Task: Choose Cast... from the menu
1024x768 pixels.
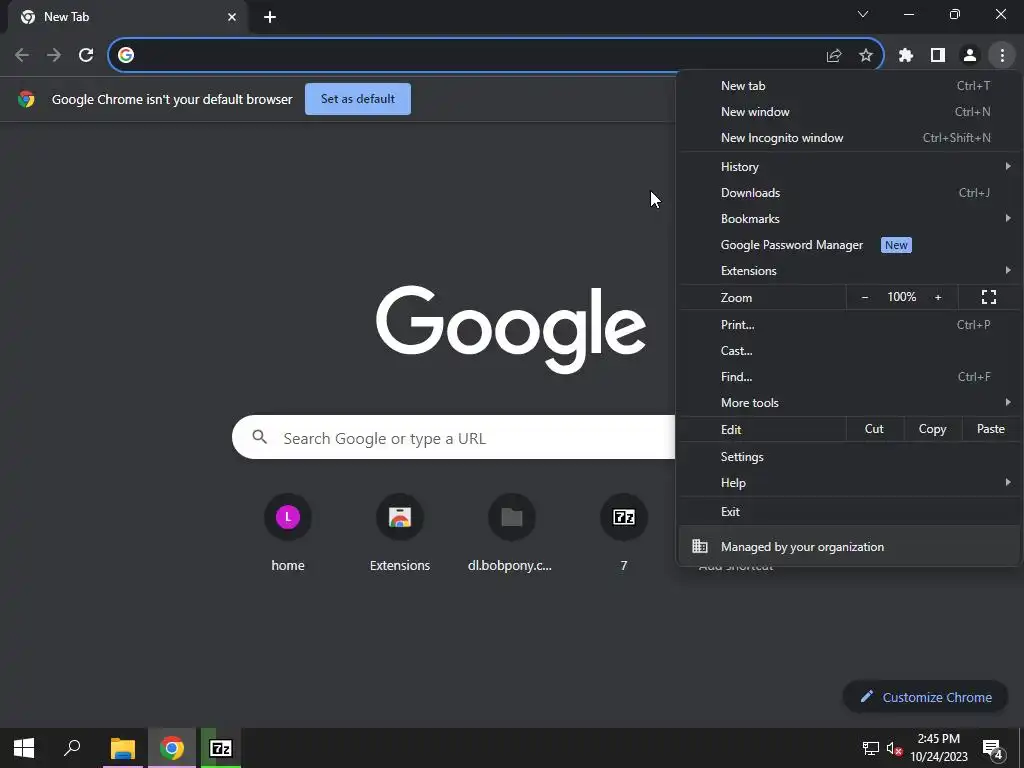Action: click(849, 351)
